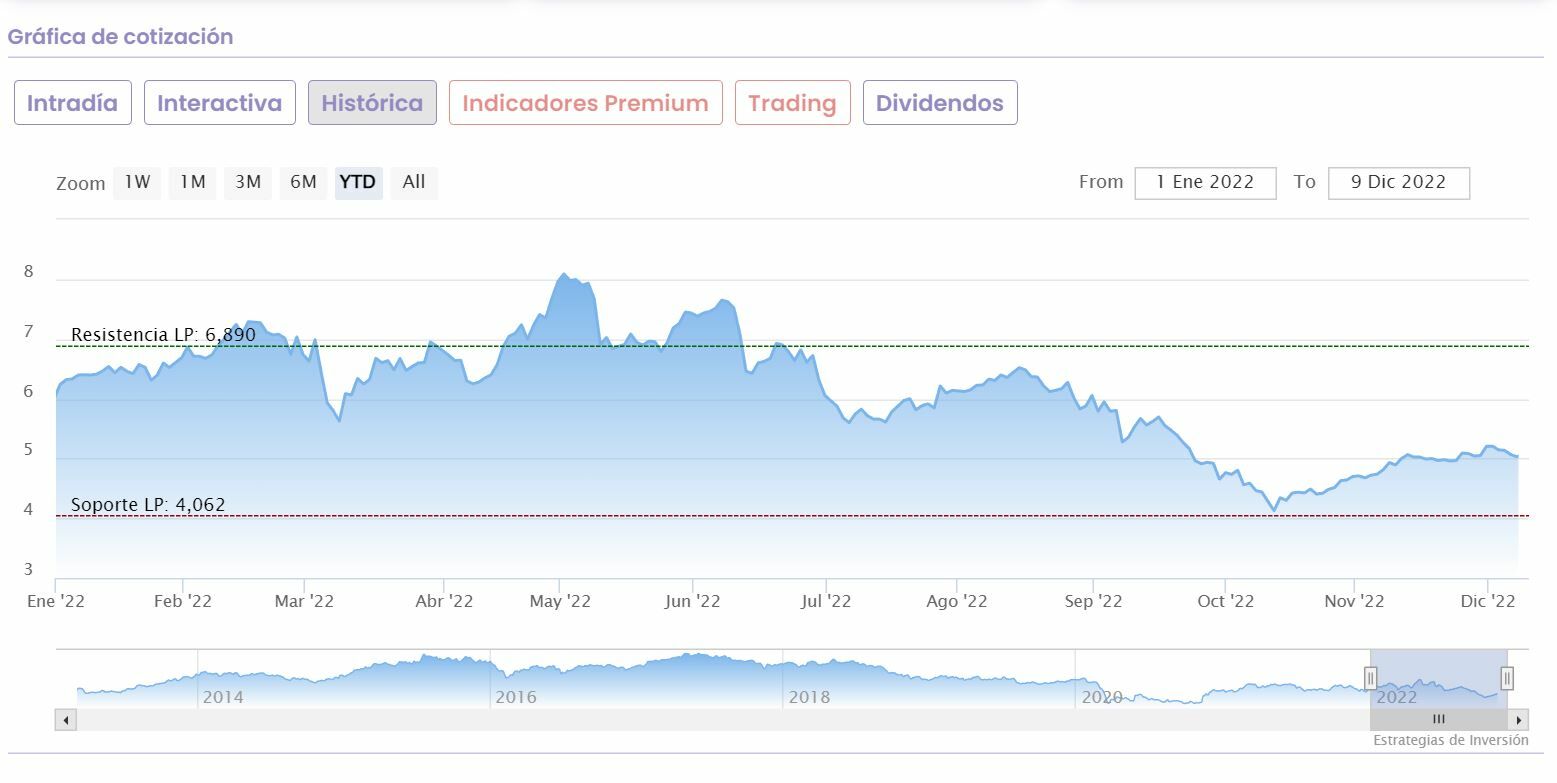Image resolution: width=1557 pixels, height=783 pixels.
Task: Click the navigator scrollbar grip thumb
Action: point(1438,719)
